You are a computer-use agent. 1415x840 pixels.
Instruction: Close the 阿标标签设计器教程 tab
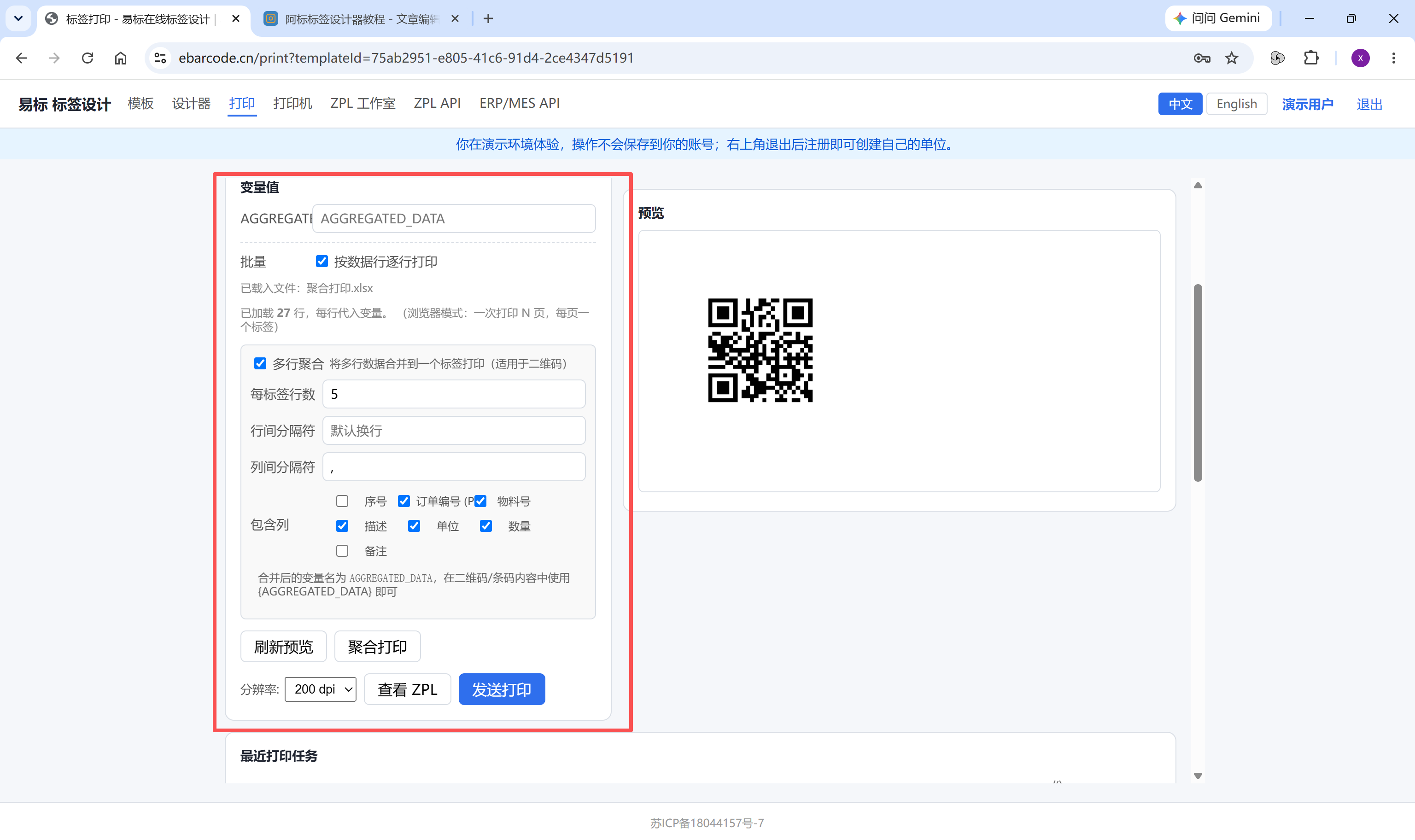[455, 19]
